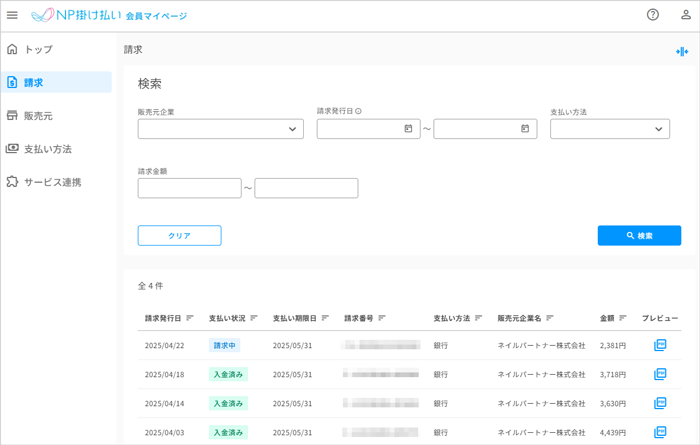Sort by the 請求発行日 column sort icon
The image size is (700, 445).
coord(190,318)
